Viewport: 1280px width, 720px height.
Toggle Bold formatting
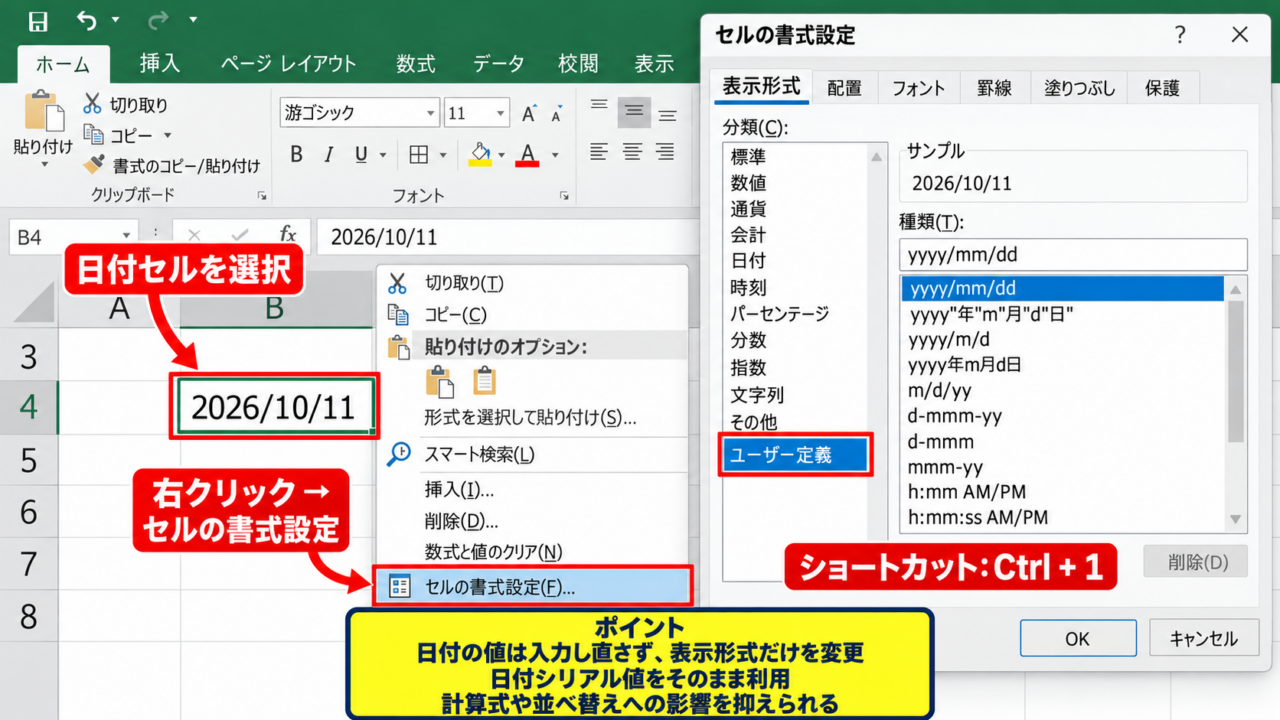tap(296, 154)
